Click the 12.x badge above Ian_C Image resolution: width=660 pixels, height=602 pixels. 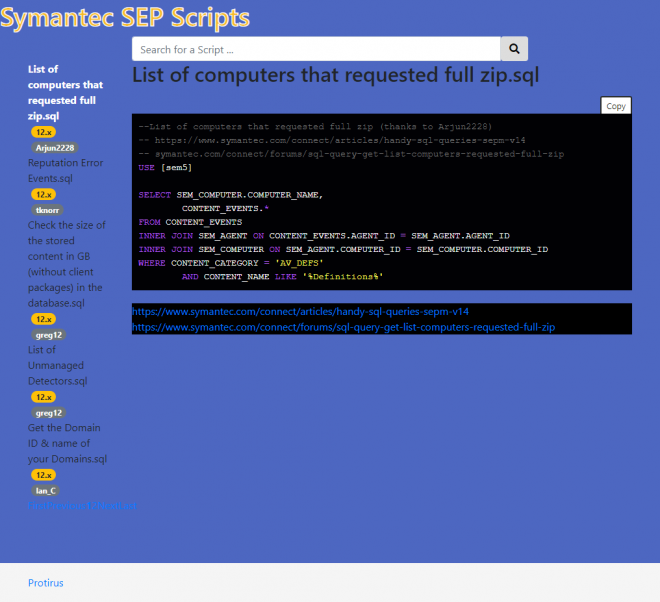coord(43,475)
